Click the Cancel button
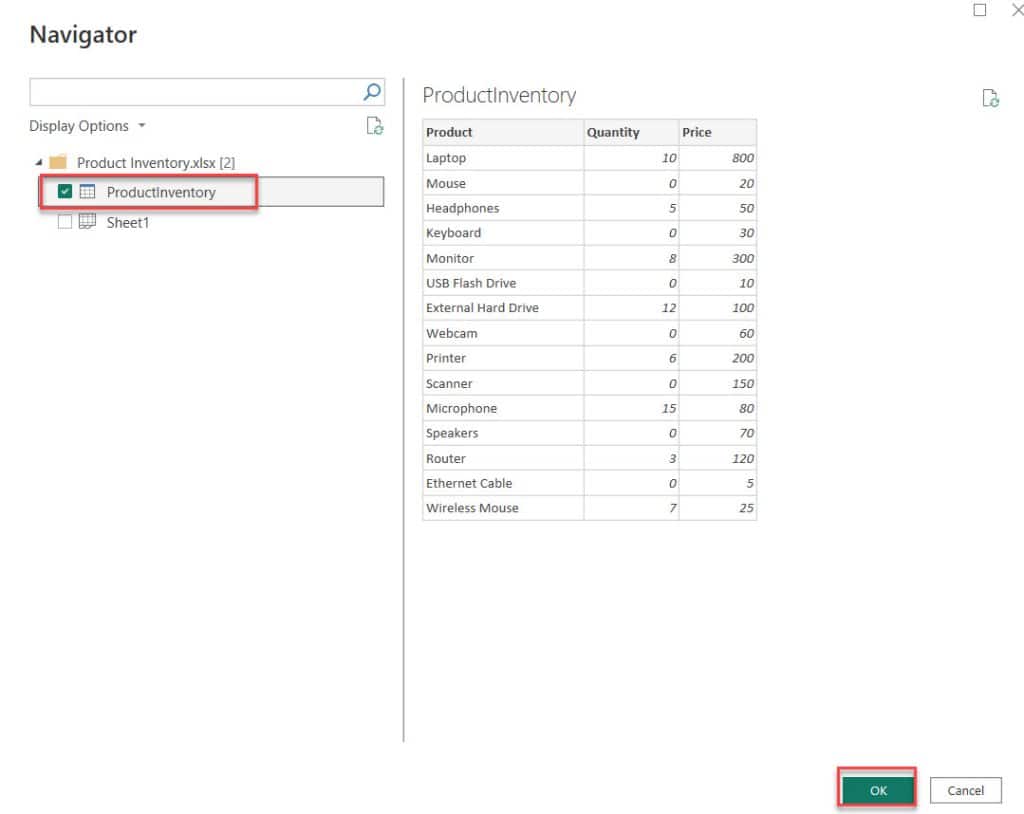The image size is (1024, 814). [965, 790]
